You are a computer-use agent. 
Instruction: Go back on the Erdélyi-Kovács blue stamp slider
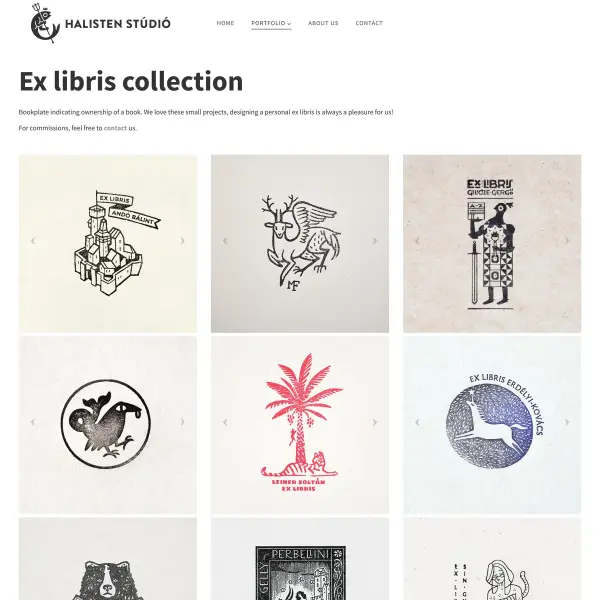pyautogui.click(x=417, y=422)
